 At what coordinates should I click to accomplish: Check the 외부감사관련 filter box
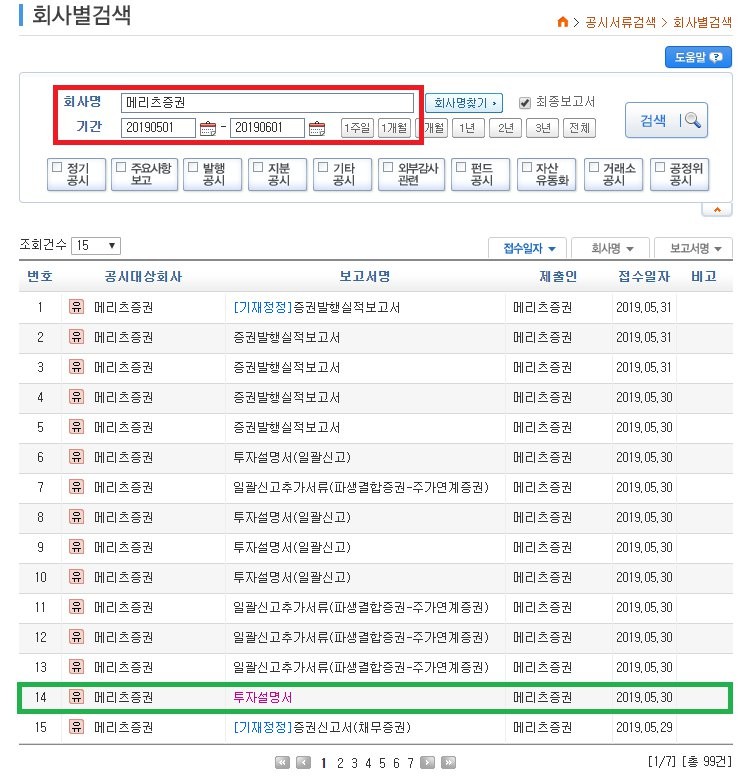point(388,167)
